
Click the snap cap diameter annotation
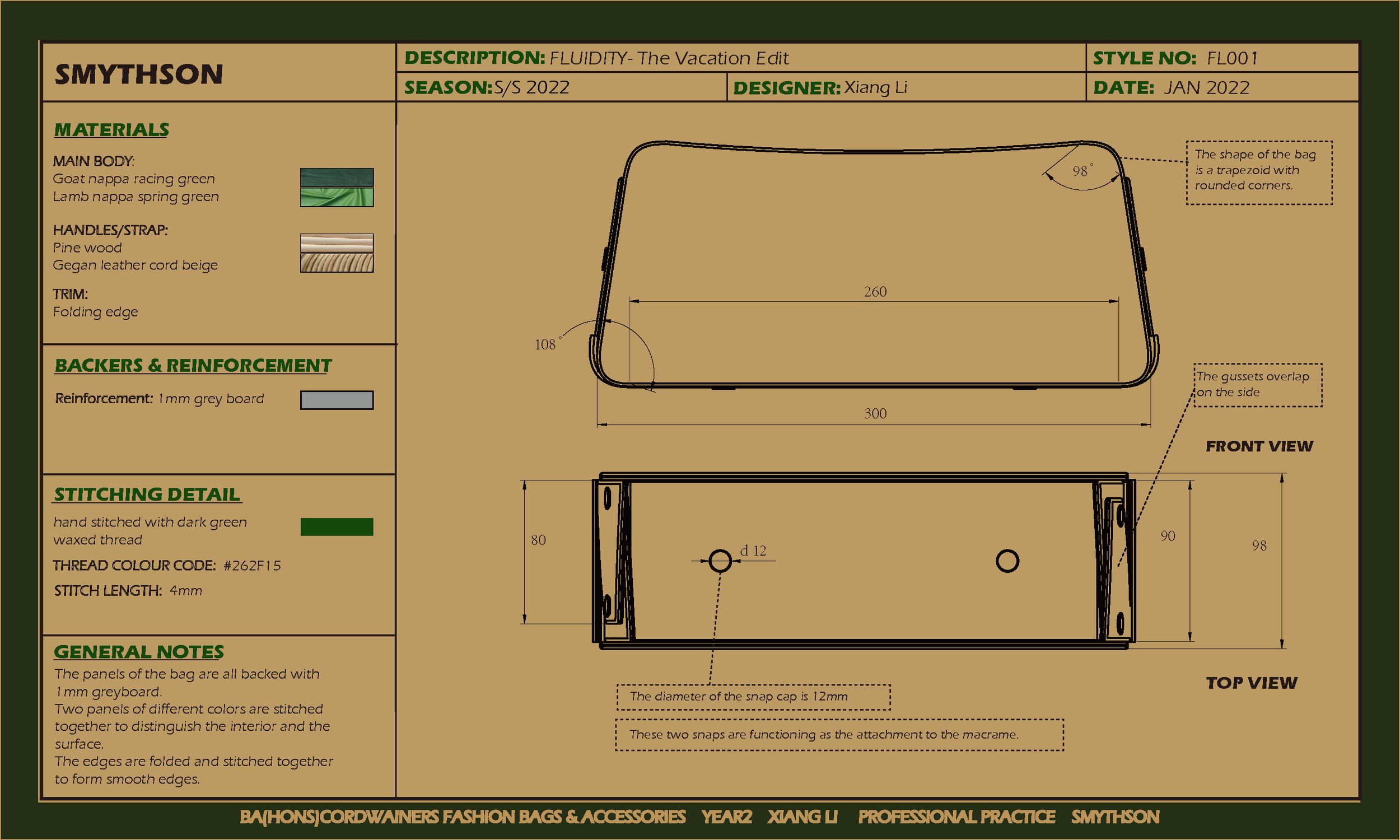[753, 697]
